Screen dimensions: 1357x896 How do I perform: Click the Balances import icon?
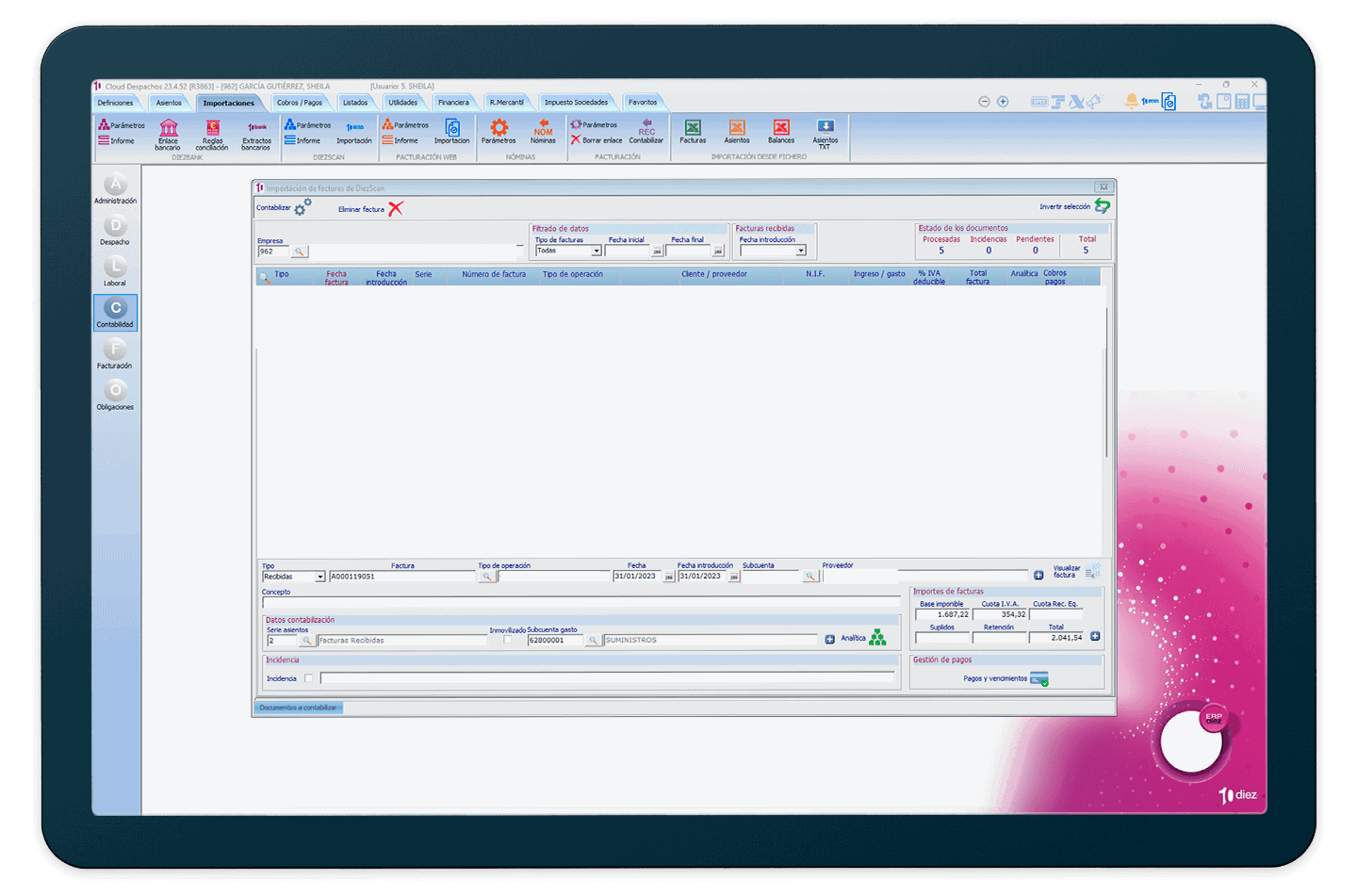(x=781, y=131)
